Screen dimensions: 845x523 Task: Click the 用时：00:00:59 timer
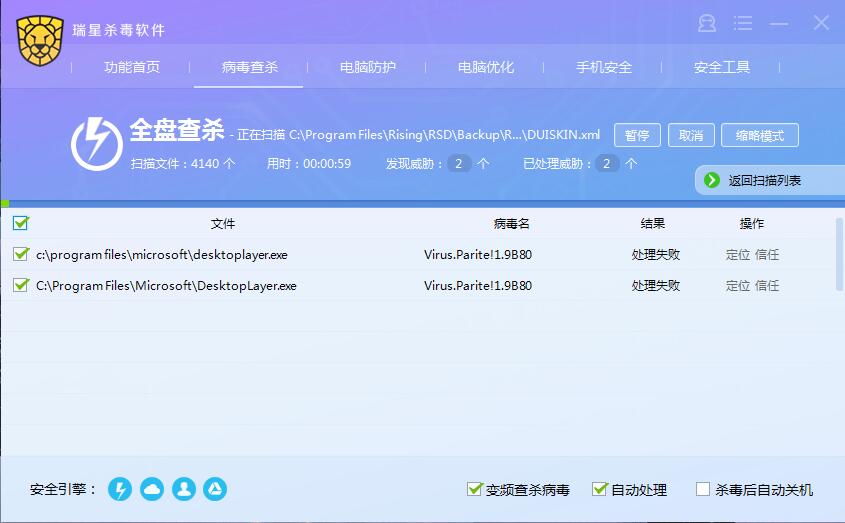click(309, 163)
